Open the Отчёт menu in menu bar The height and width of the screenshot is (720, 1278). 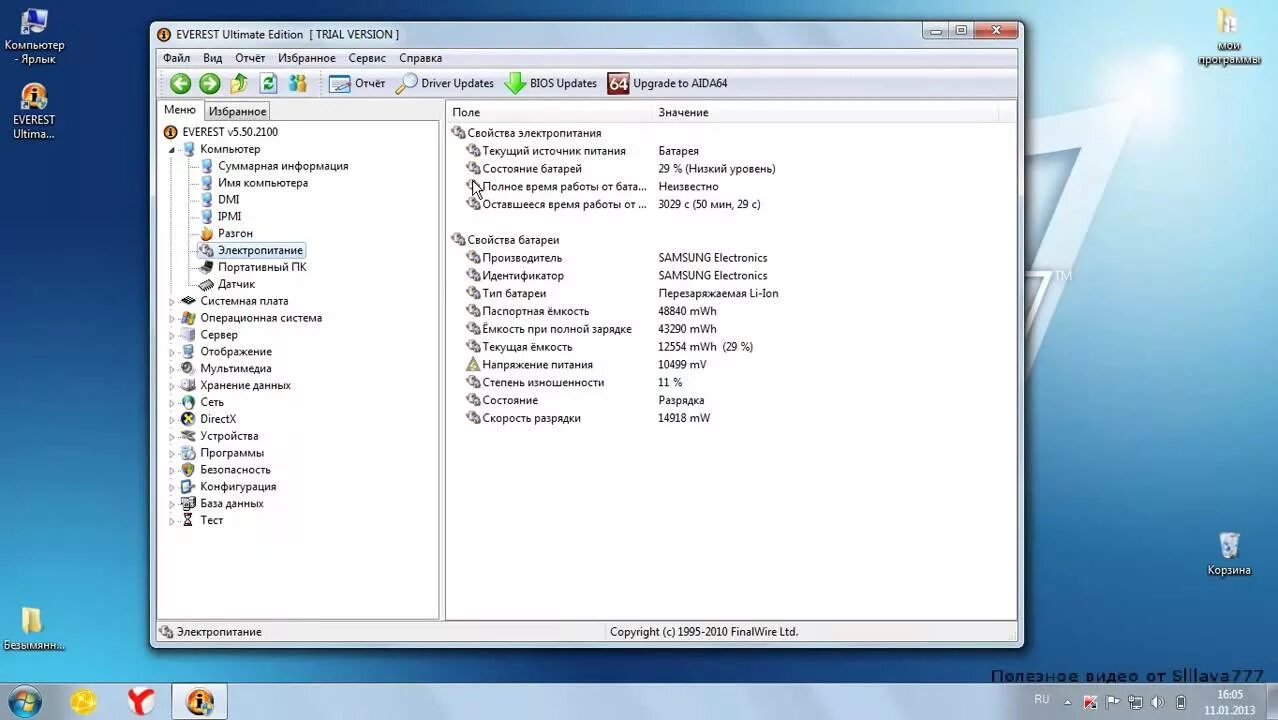point(250,58)
